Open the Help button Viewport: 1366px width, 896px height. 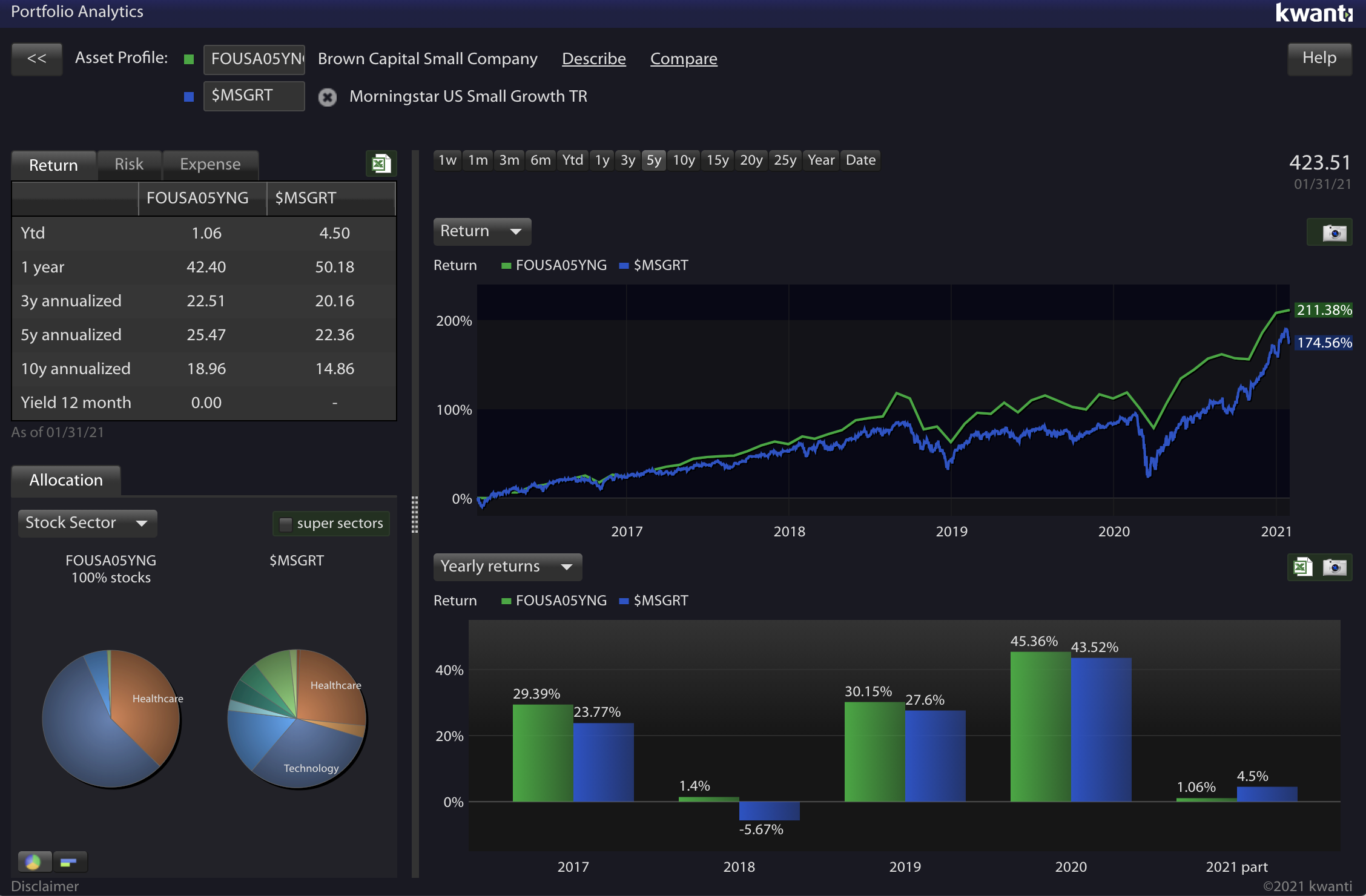pos(1319,58)
